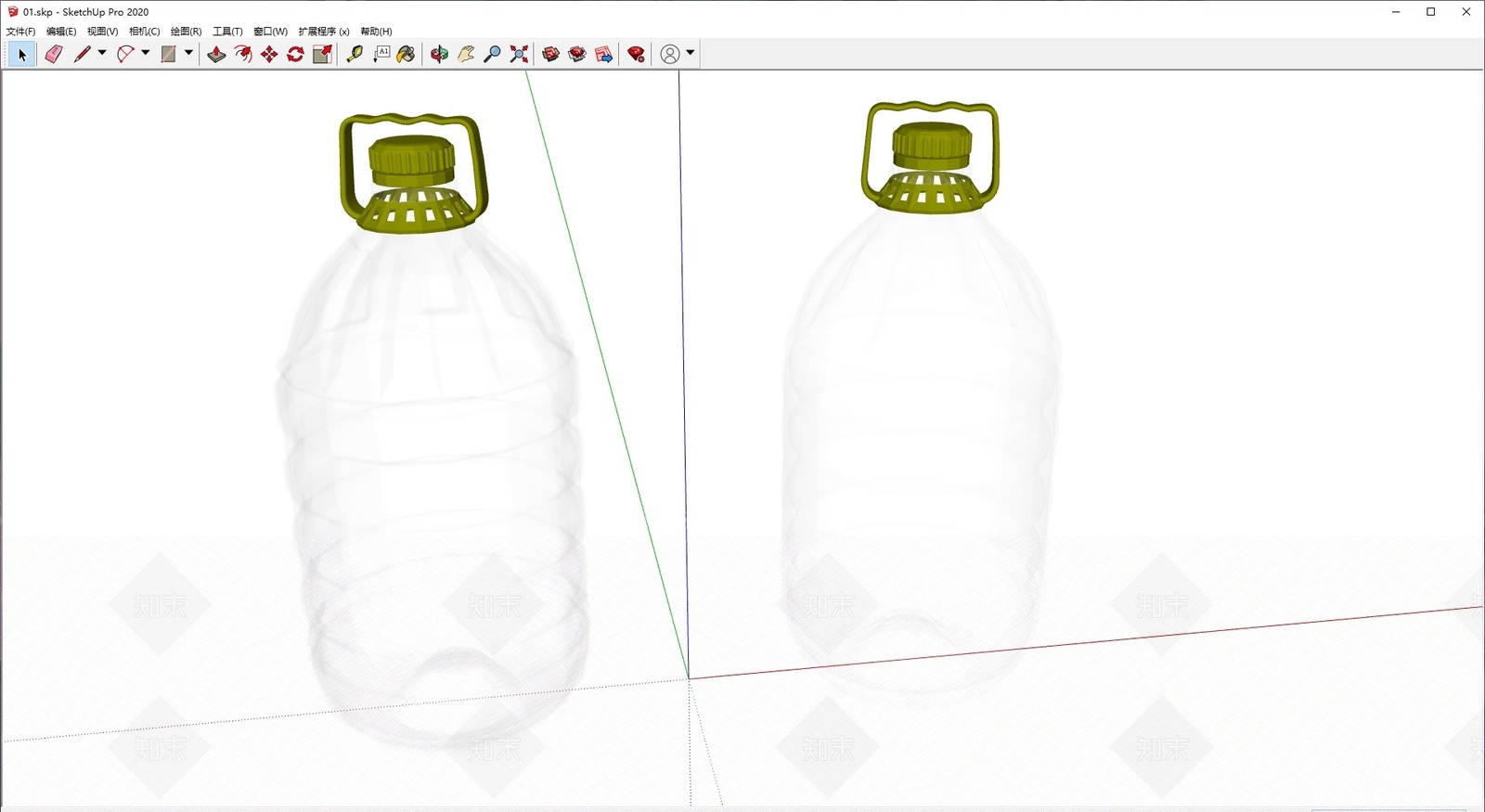Screen dimensions: 1485x812
Task: Select the Tape Measure tool
Action: coord(355,55)
